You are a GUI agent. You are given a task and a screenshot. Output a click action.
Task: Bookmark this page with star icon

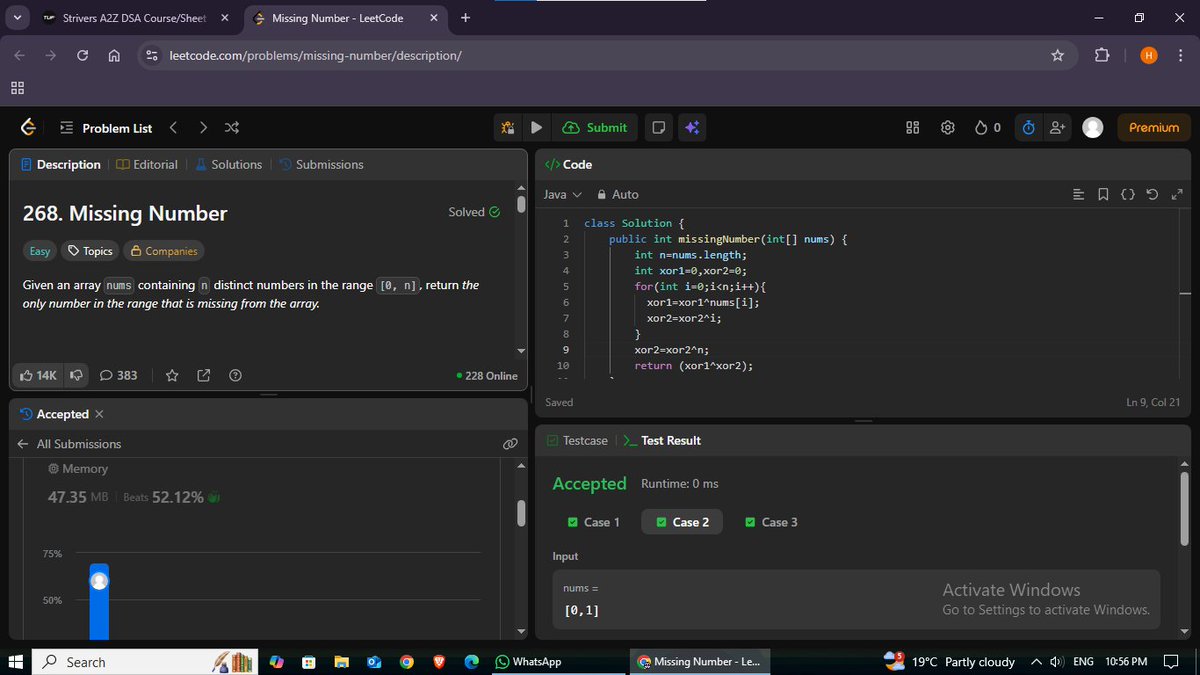click(x=1057, y=56)
